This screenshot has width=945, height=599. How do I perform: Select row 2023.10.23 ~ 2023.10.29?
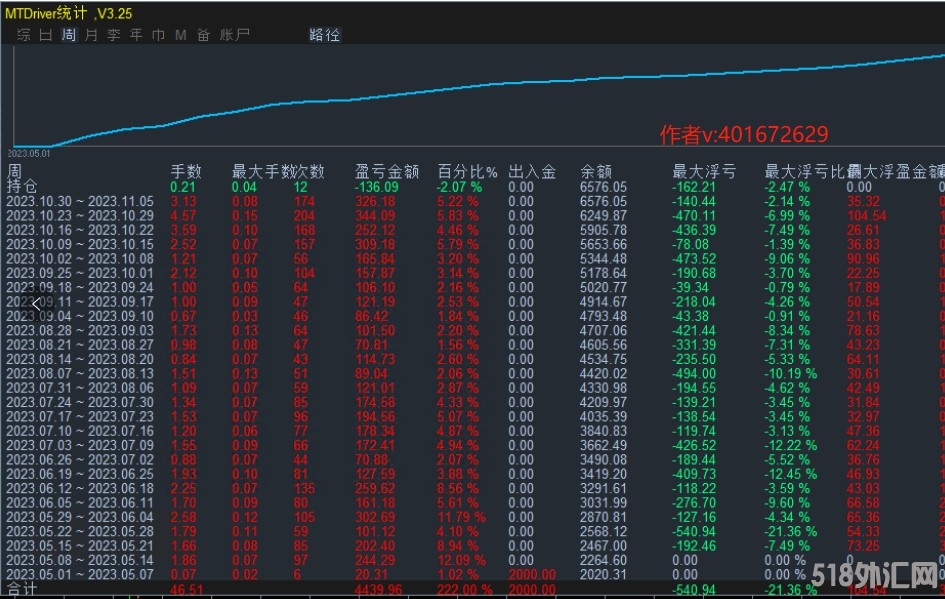pyautogui.click(x=80, y=216)
